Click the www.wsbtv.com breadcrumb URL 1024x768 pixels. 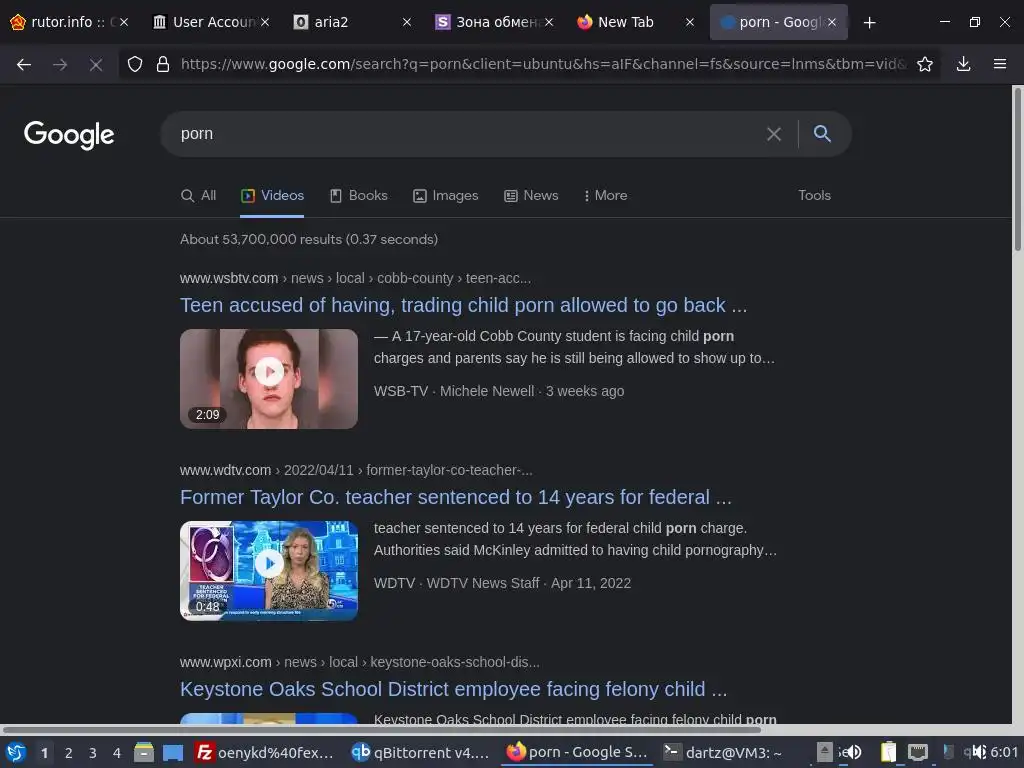(355, 278)
